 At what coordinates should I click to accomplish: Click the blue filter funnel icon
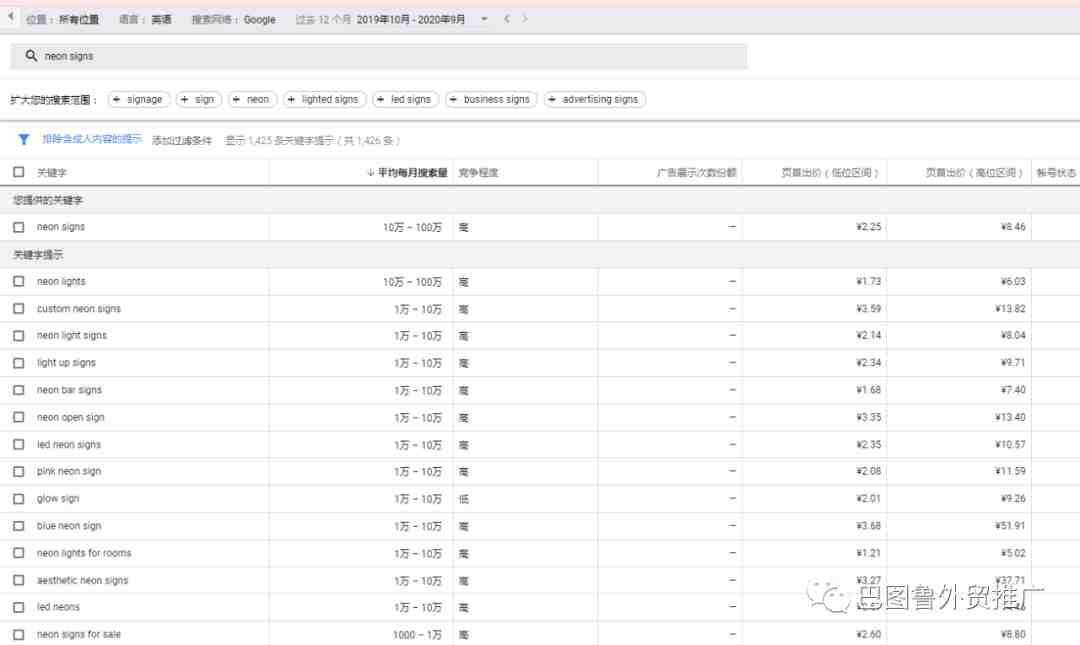pyautogui.click(x=24, y=139)
